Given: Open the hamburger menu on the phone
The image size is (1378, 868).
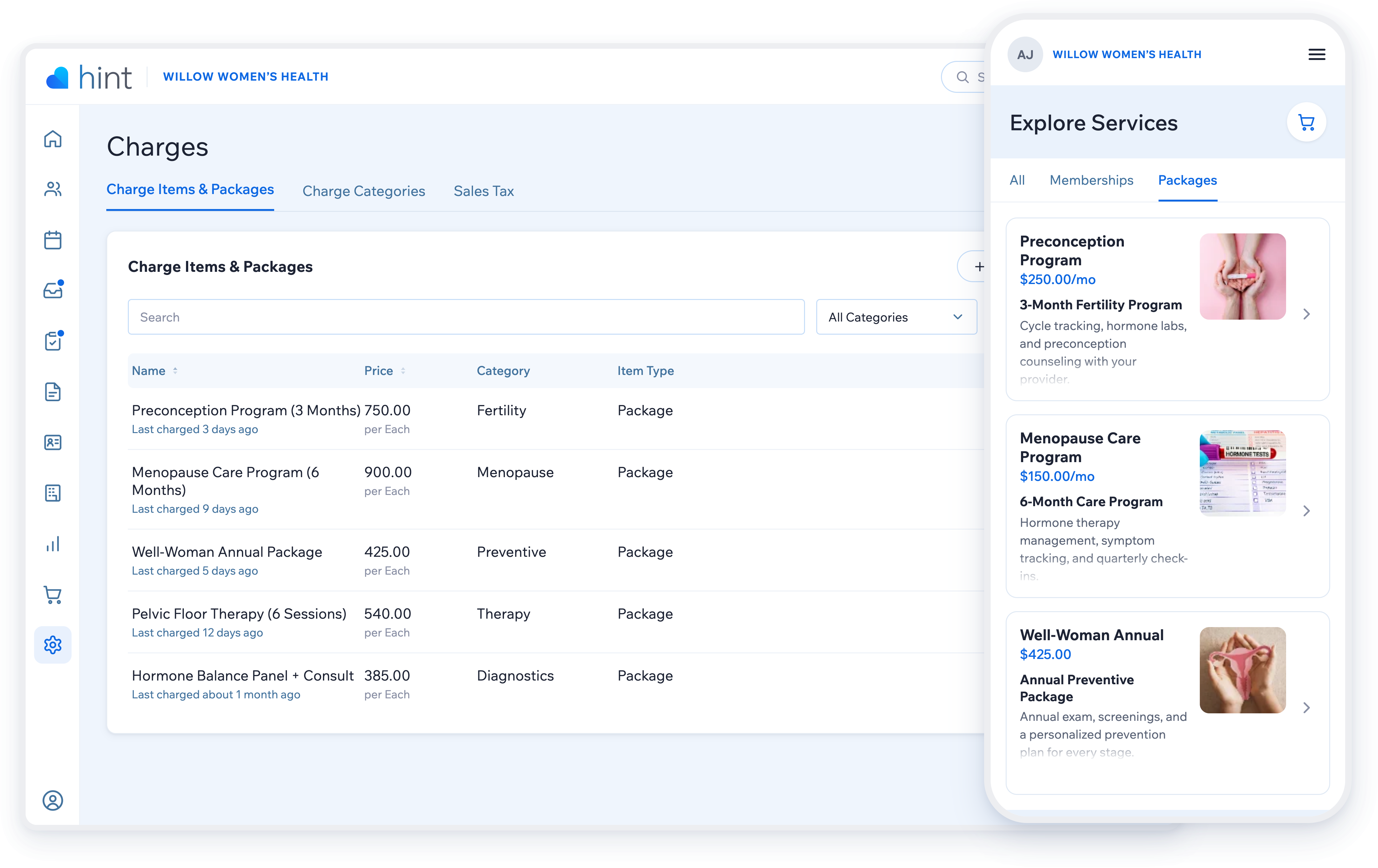Looking at the screenshot, I should 1317,54.
